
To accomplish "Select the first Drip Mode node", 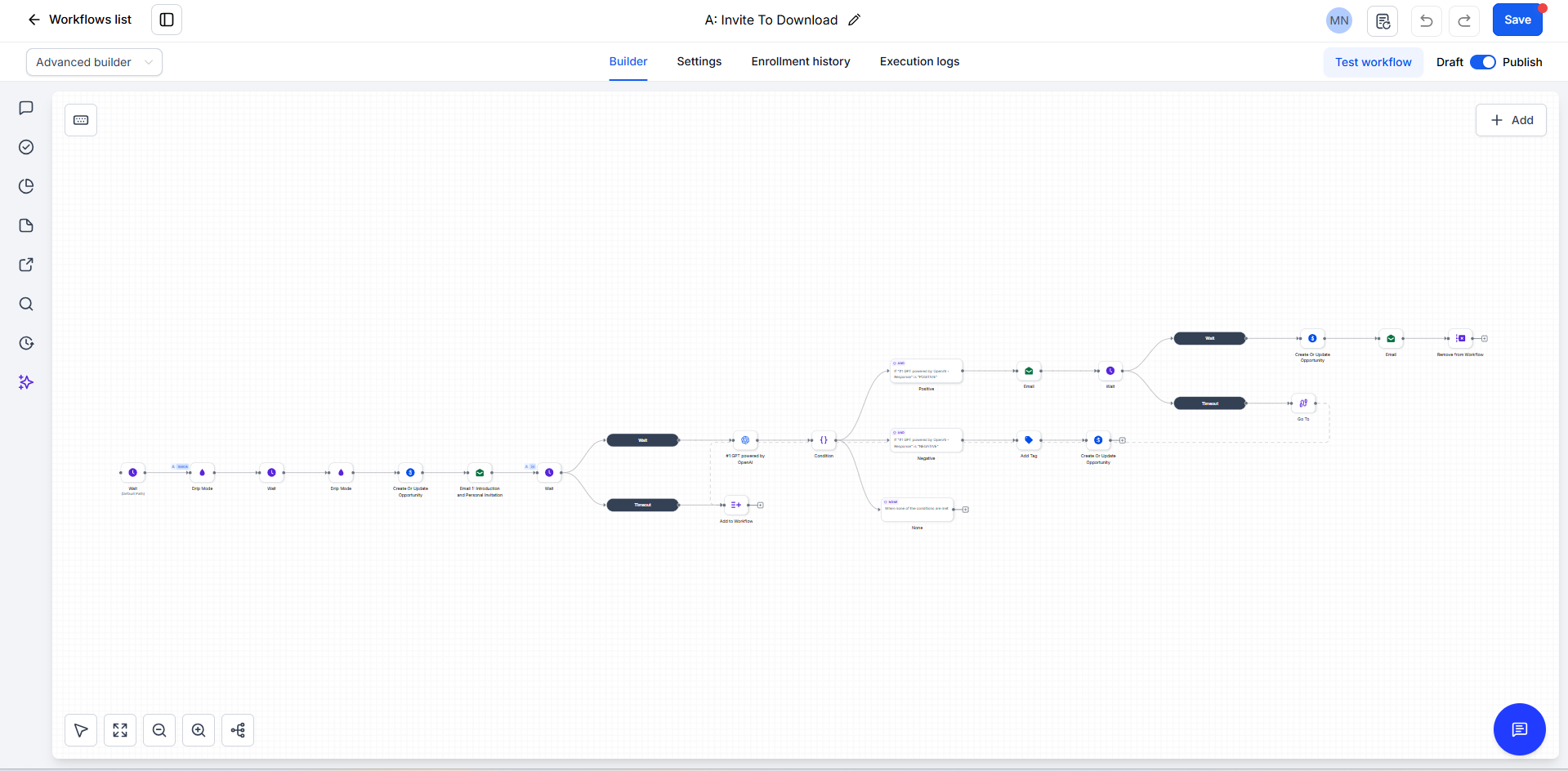I will point(203,473).
